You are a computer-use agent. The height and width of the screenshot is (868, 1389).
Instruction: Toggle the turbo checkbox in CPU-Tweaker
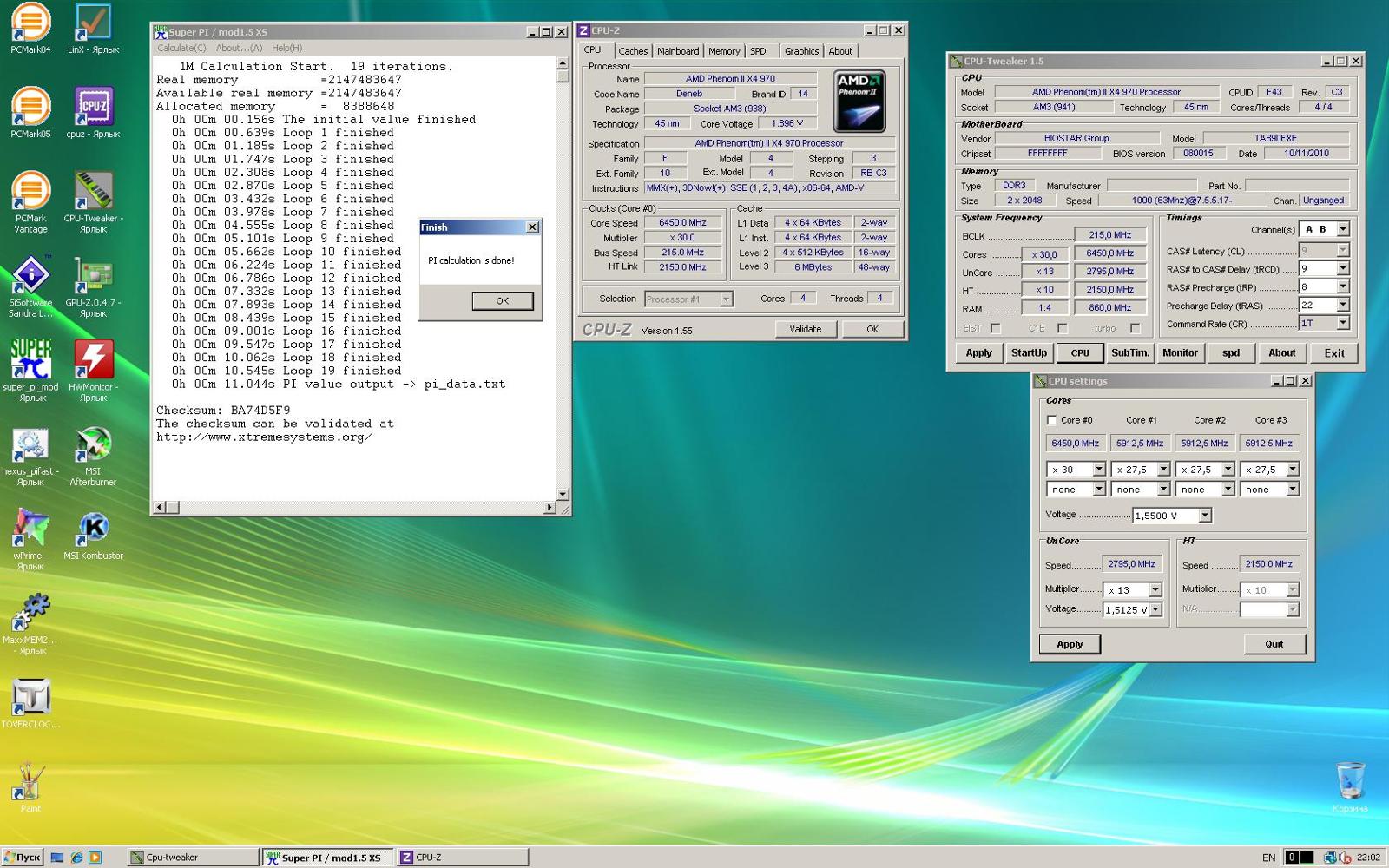tap(1135, 328)
